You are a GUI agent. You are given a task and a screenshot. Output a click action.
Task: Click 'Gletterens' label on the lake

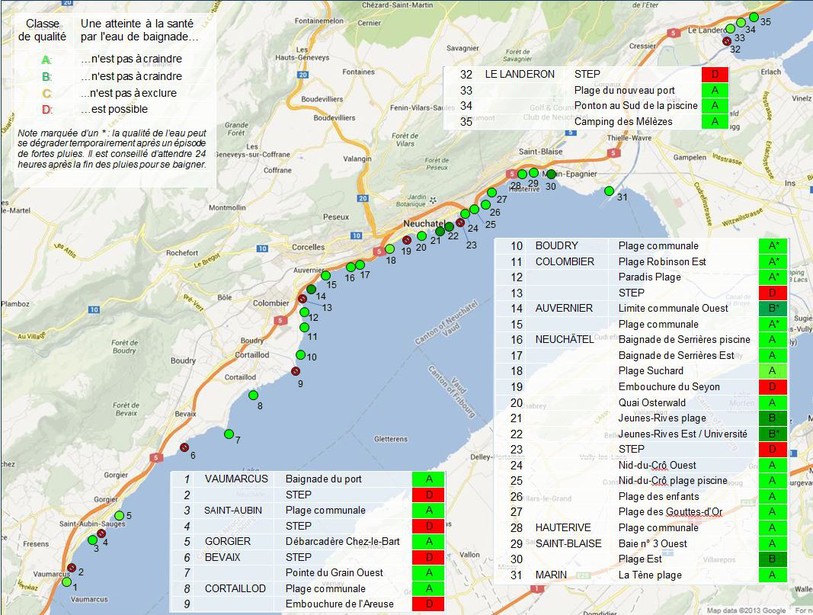[x=390, y=439]
